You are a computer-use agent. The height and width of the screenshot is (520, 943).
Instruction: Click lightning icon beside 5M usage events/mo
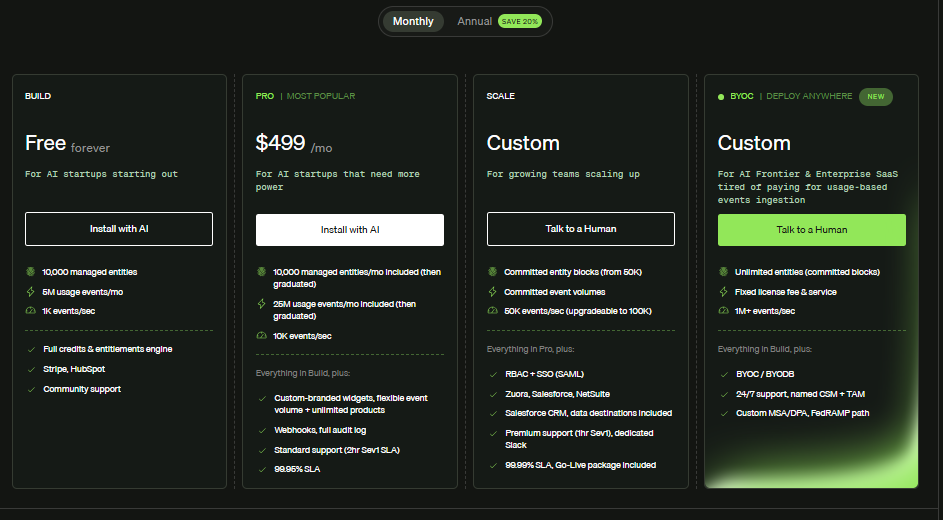[x=31, y=292]
